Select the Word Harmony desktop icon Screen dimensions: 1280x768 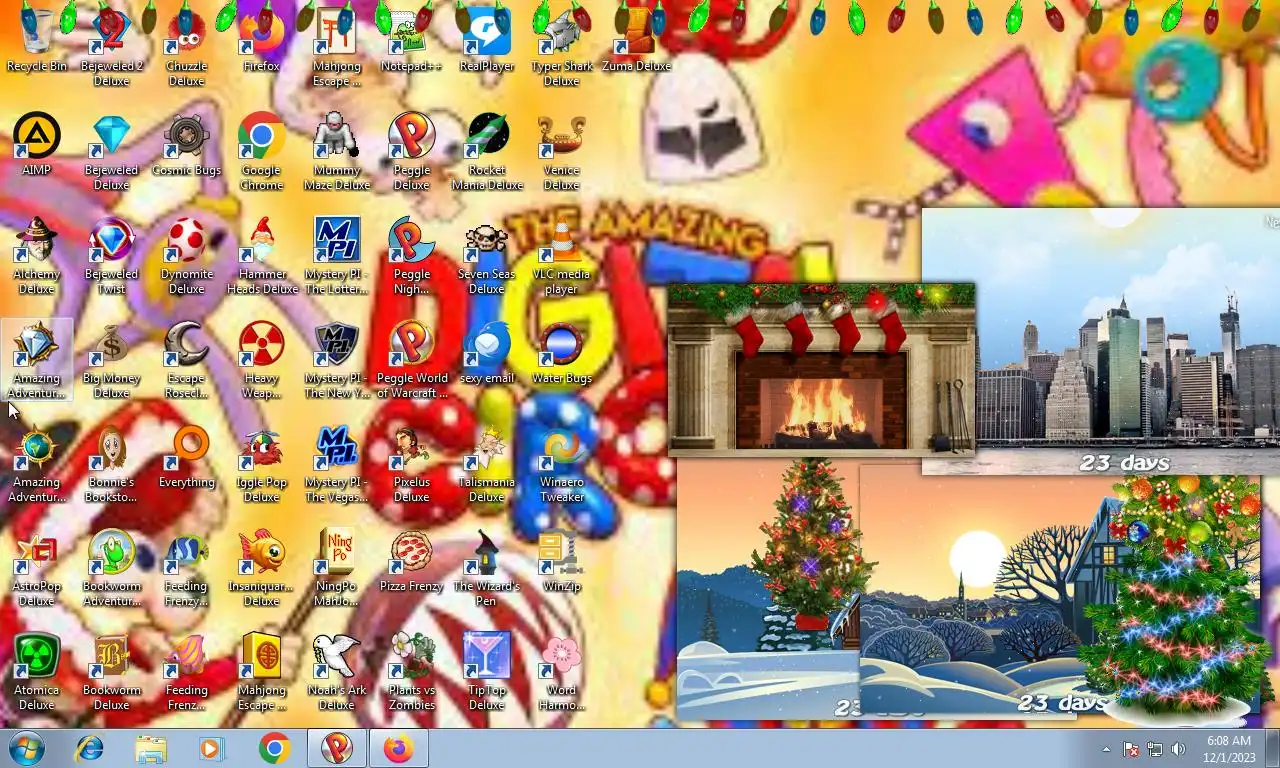coord(562,672)
